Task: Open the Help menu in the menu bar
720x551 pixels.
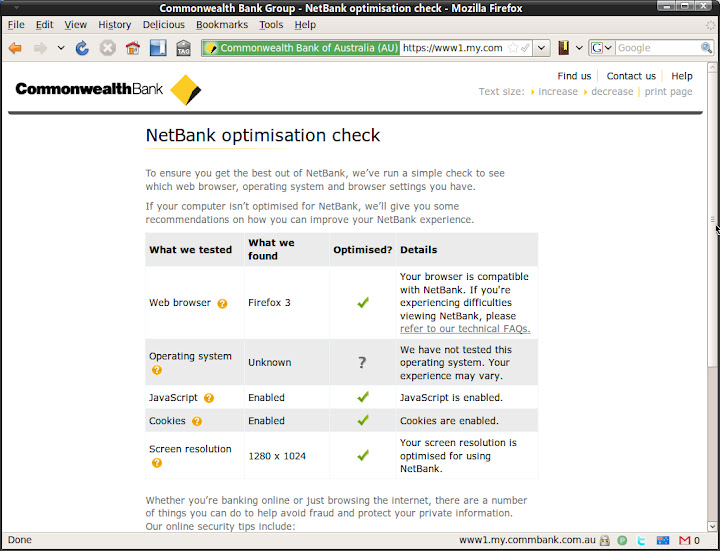Action: (305, 25)
